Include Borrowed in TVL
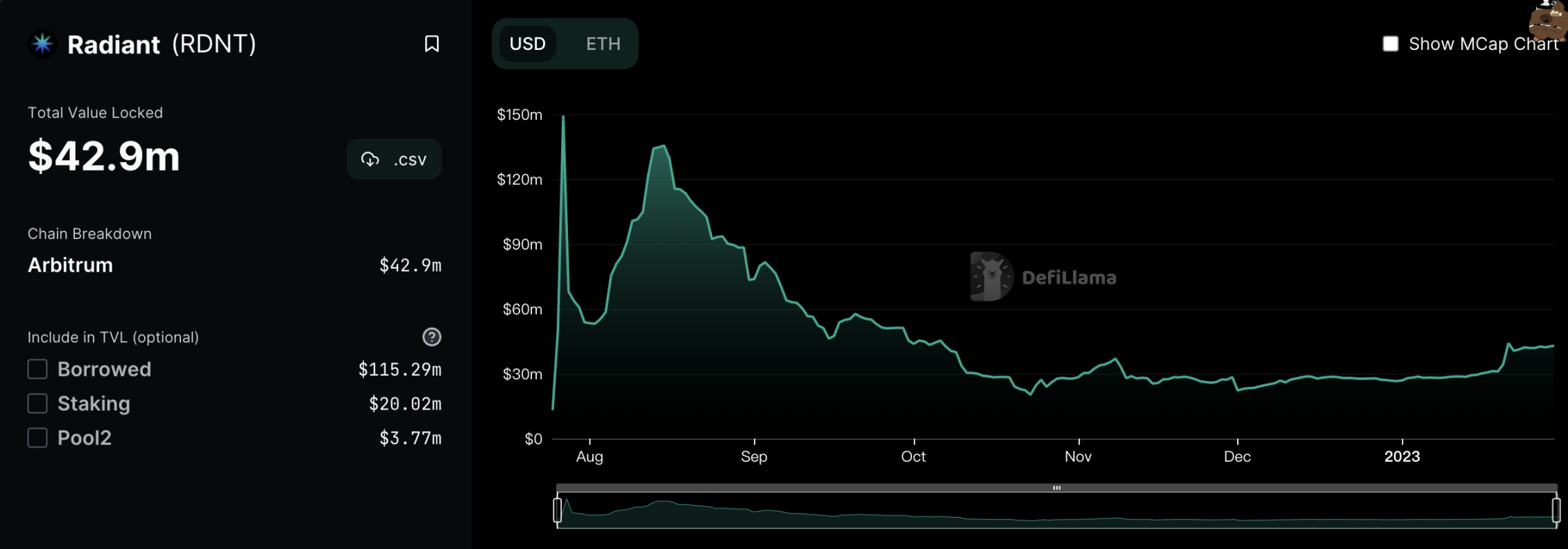Viewport: 1568px width, 549px height. tap(37, 369)
